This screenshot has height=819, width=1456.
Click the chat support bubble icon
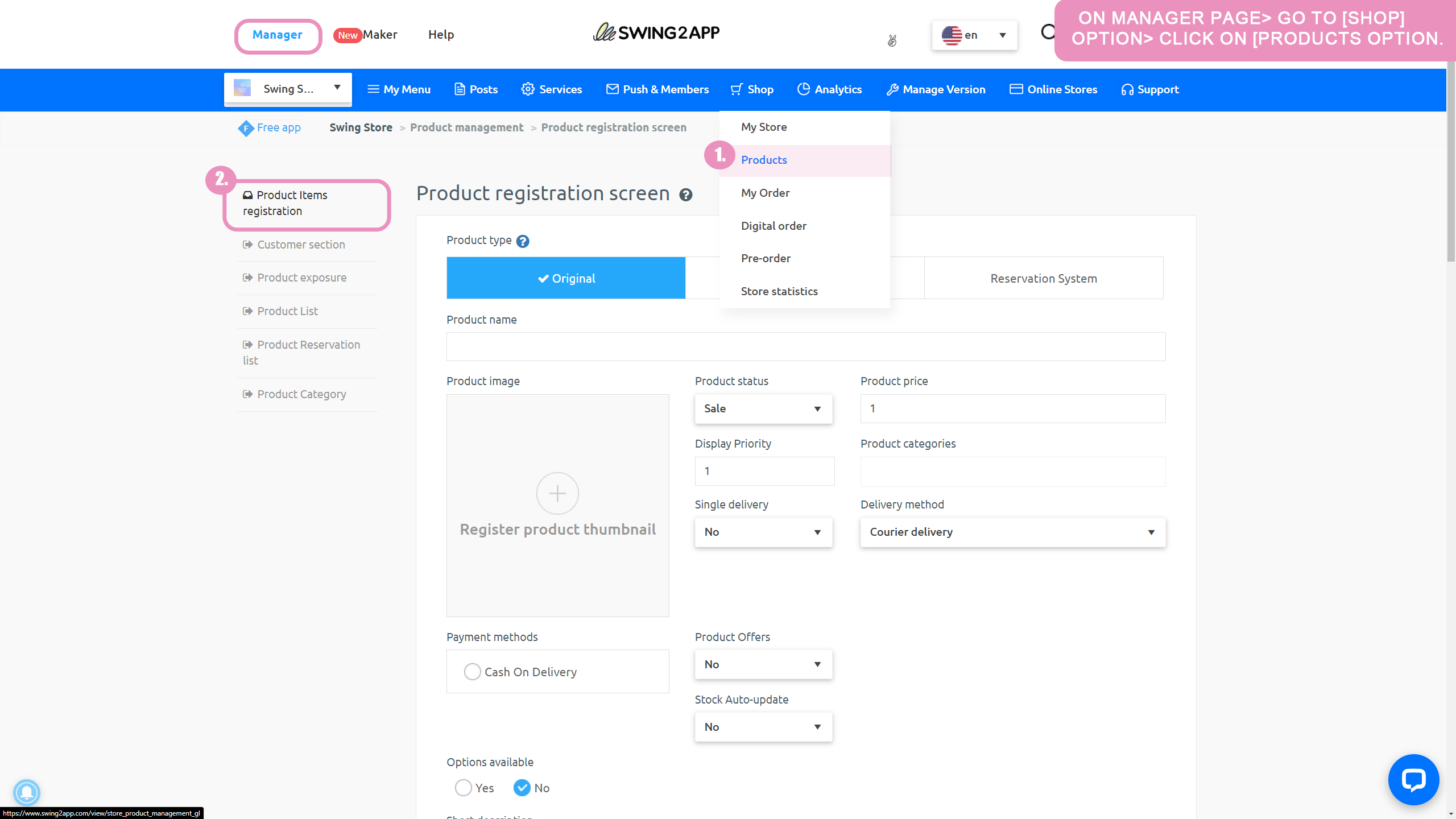click(1413, 780)
